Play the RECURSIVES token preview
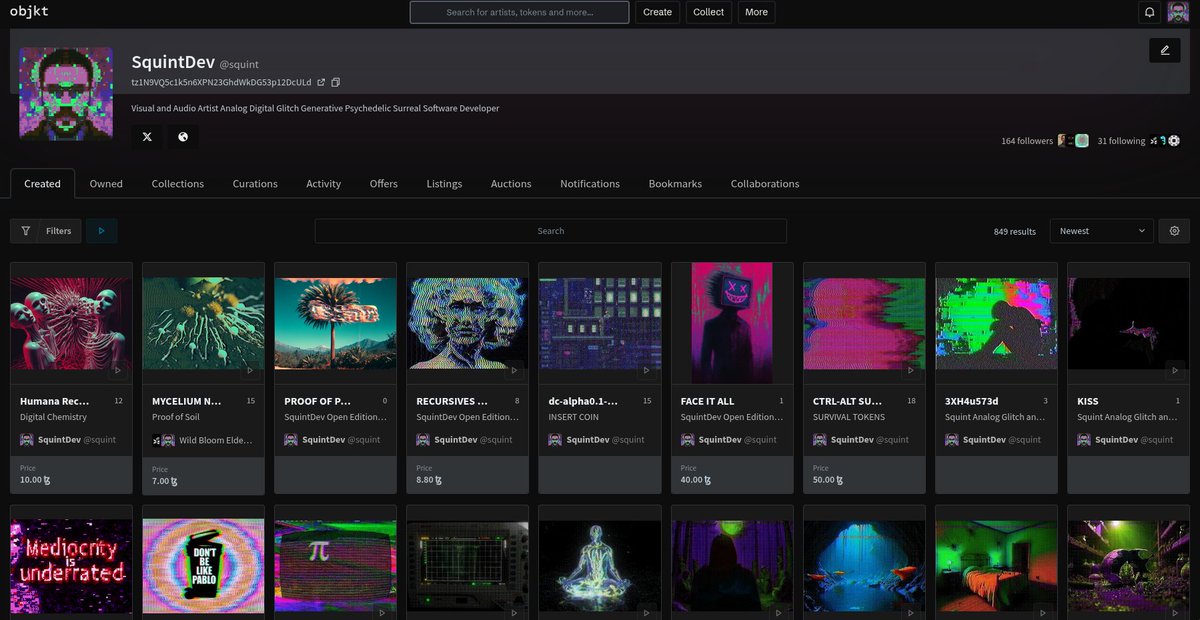This screenshot has width=1200, height=620. click(514, 370)
